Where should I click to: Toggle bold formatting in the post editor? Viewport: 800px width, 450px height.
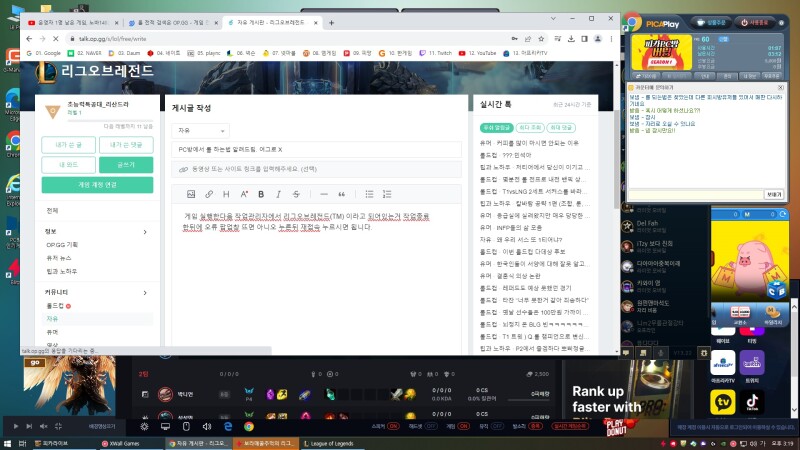[x=261, y=194]
